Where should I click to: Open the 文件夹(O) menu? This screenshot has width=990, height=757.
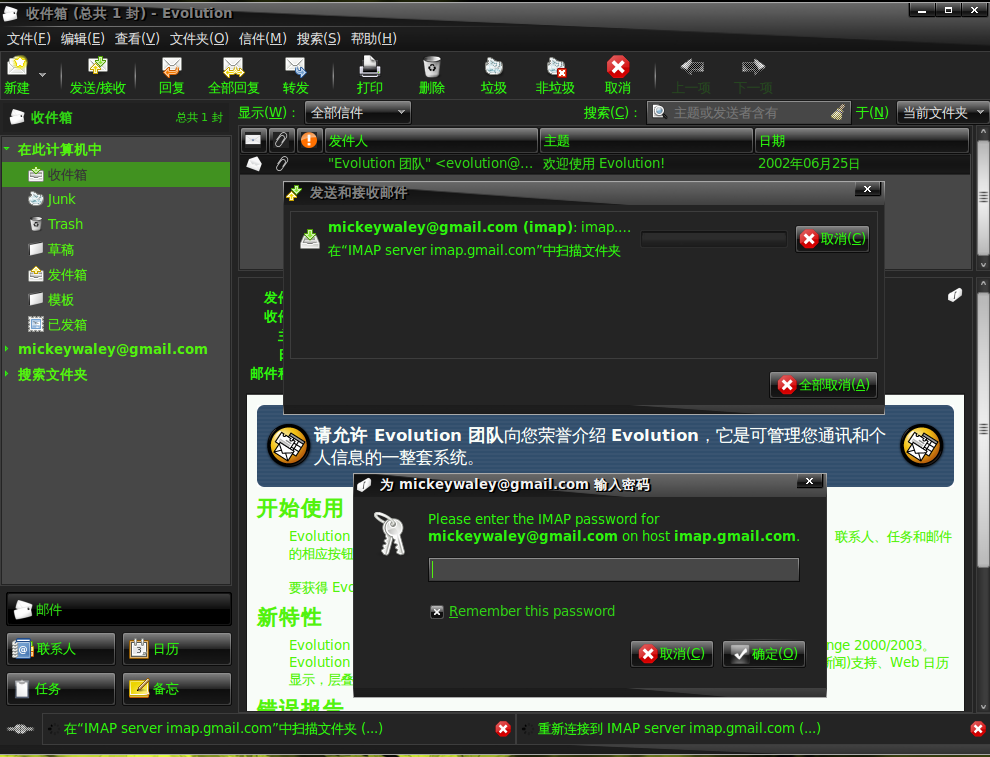[199, 39]
